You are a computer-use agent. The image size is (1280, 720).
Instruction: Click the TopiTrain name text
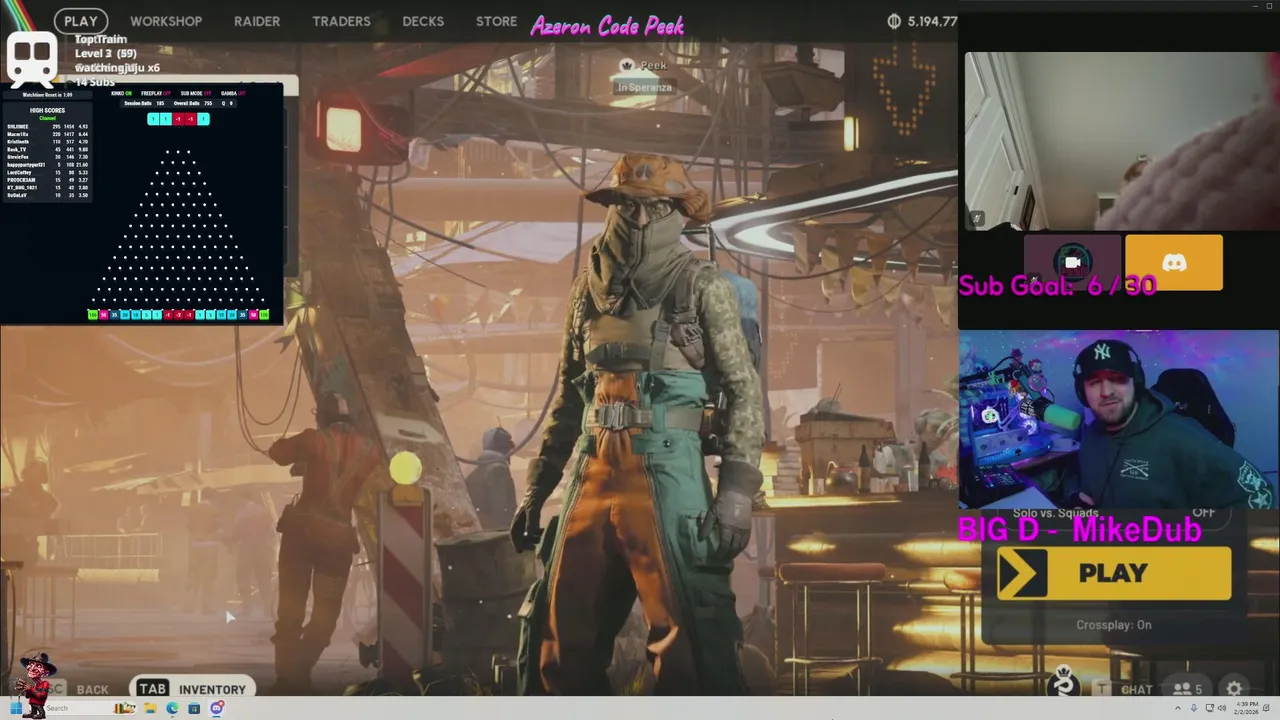[x=101, y=39]
